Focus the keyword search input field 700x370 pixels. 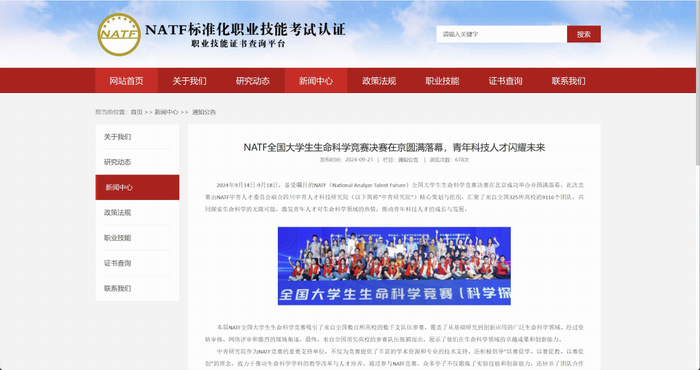pos(501,34)
